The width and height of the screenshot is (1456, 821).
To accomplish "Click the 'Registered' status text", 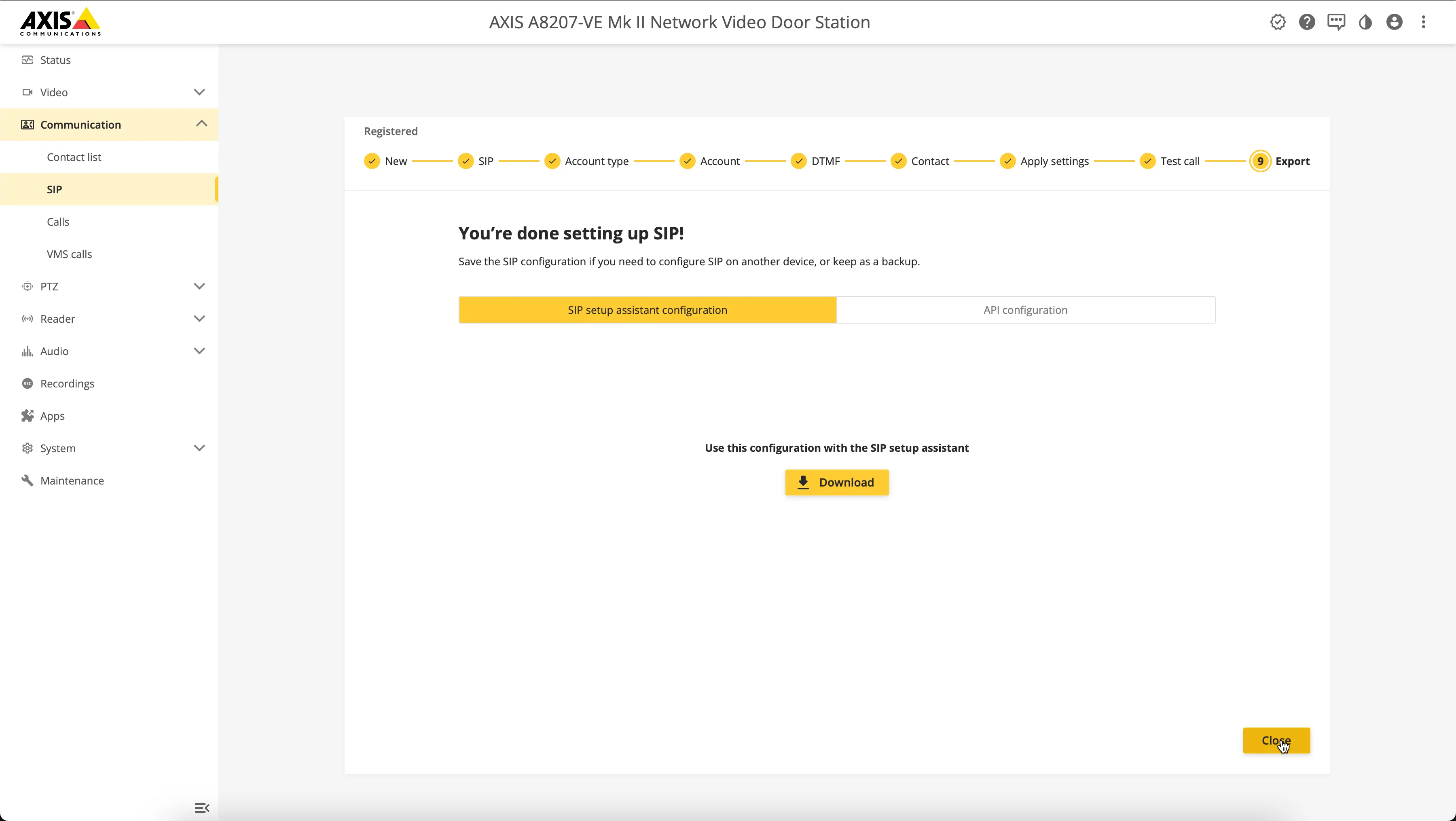I will tap(391, 131).
